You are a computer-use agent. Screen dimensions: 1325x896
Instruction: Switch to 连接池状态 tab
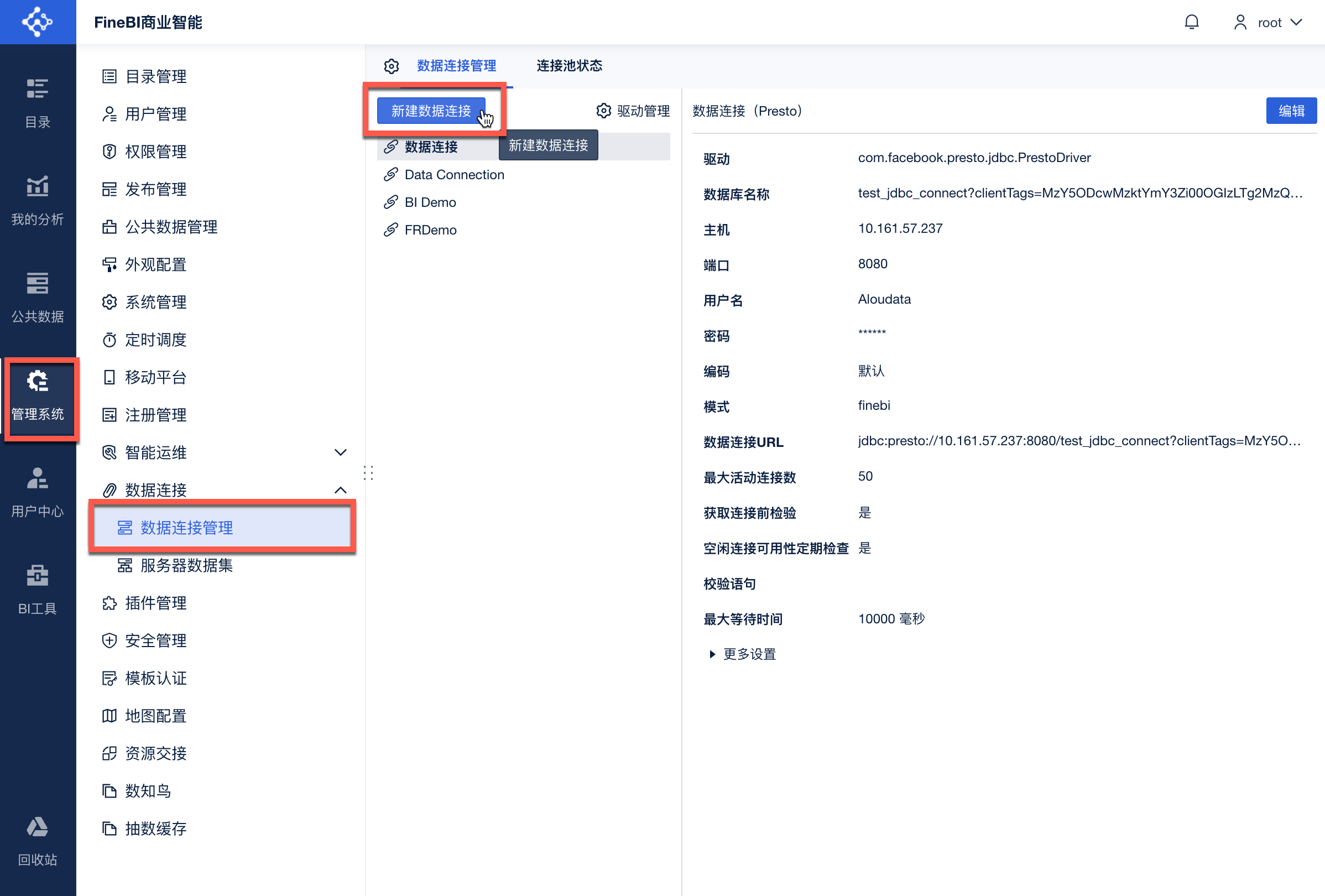(x=568, y=66)
